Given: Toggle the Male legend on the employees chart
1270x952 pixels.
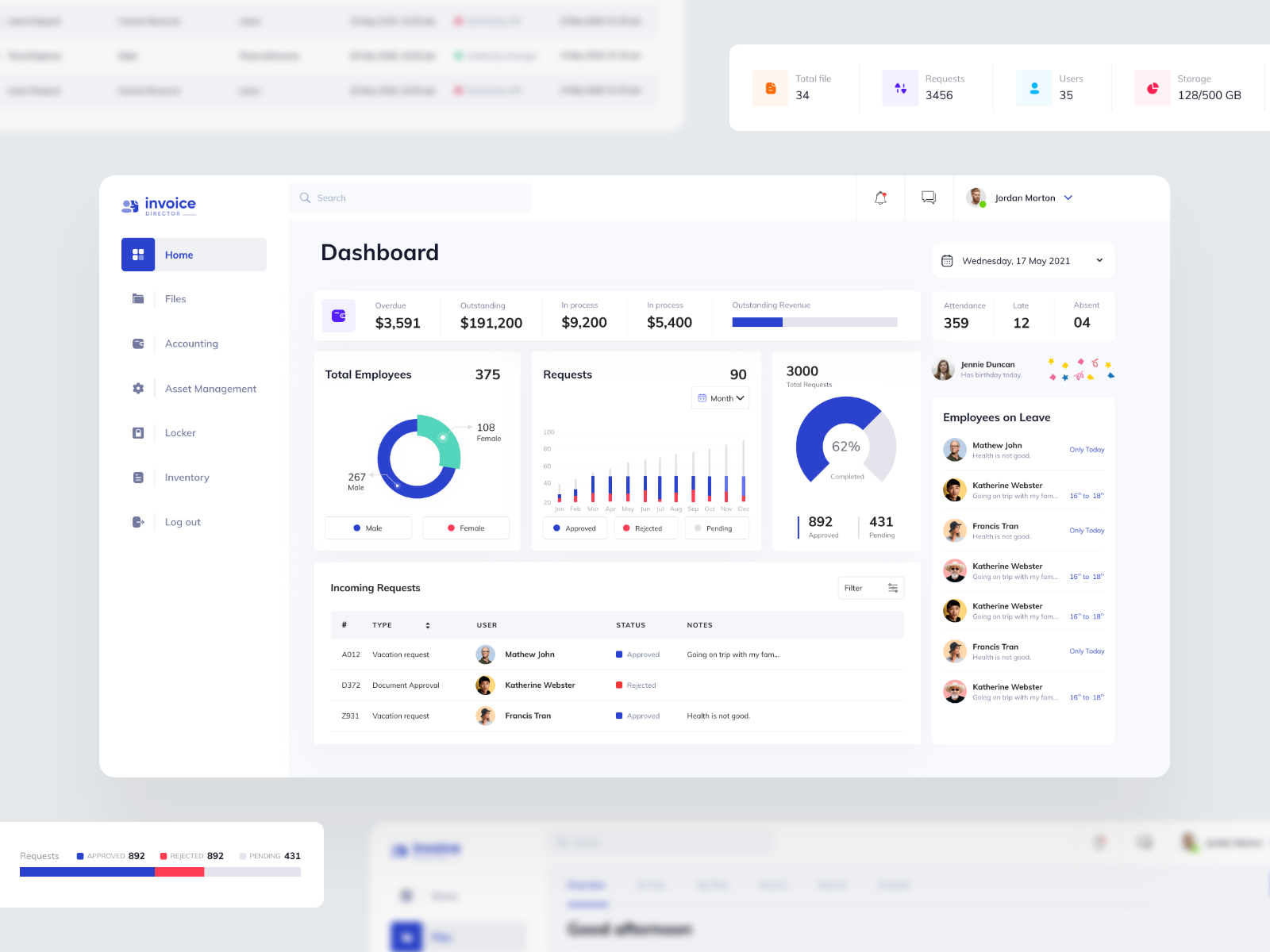Looking at the screenshot, I should click(x=368, y=528).
